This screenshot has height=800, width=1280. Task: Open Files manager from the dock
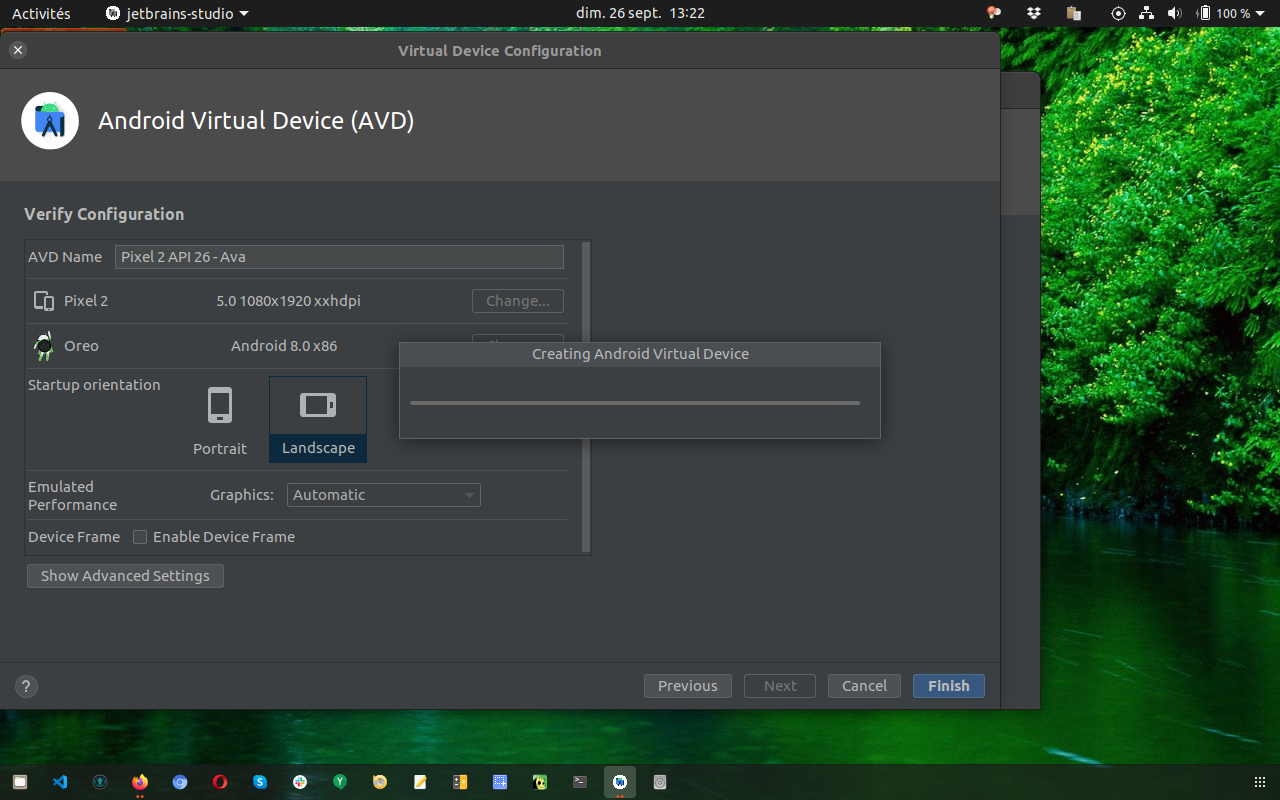click(20, 782)
